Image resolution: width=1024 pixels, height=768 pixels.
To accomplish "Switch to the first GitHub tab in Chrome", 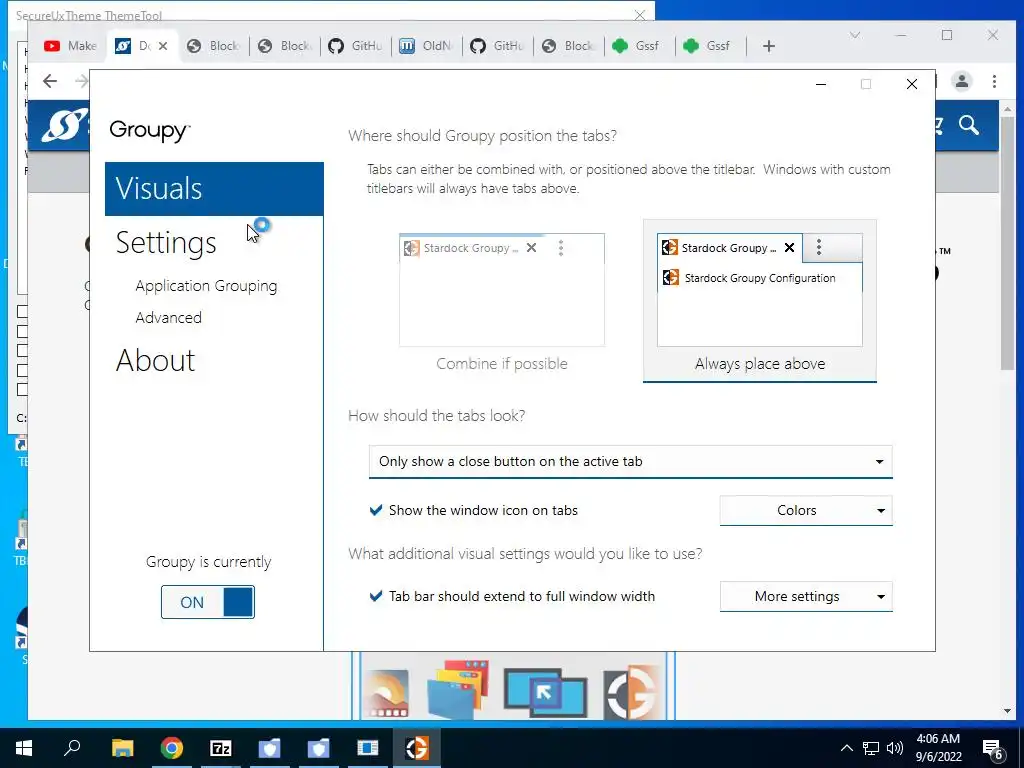I will pyautogui.click(x=355, y=46).
